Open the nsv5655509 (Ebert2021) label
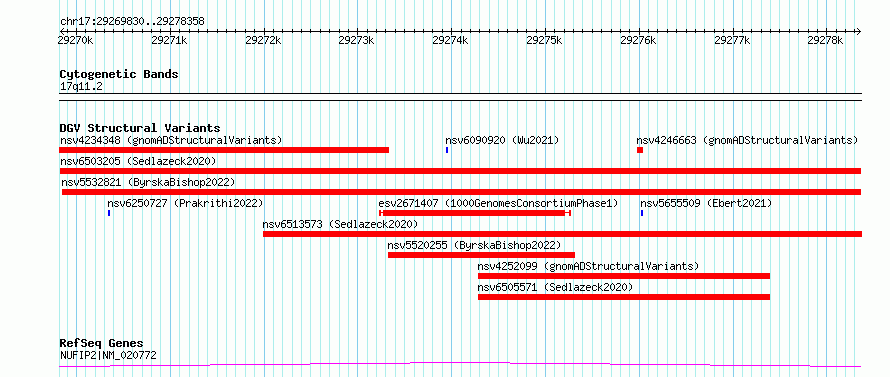890x377 pixels. point(706,203)
